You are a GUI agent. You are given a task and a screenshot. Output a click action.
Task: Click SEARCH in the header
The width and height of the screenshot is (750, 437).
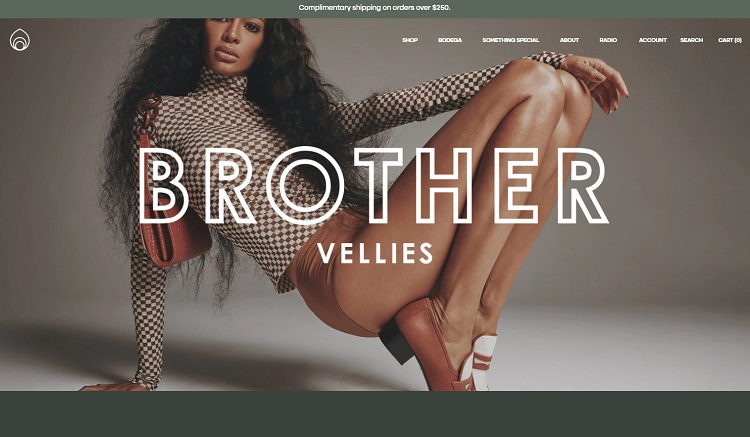[x=692, y=40]
